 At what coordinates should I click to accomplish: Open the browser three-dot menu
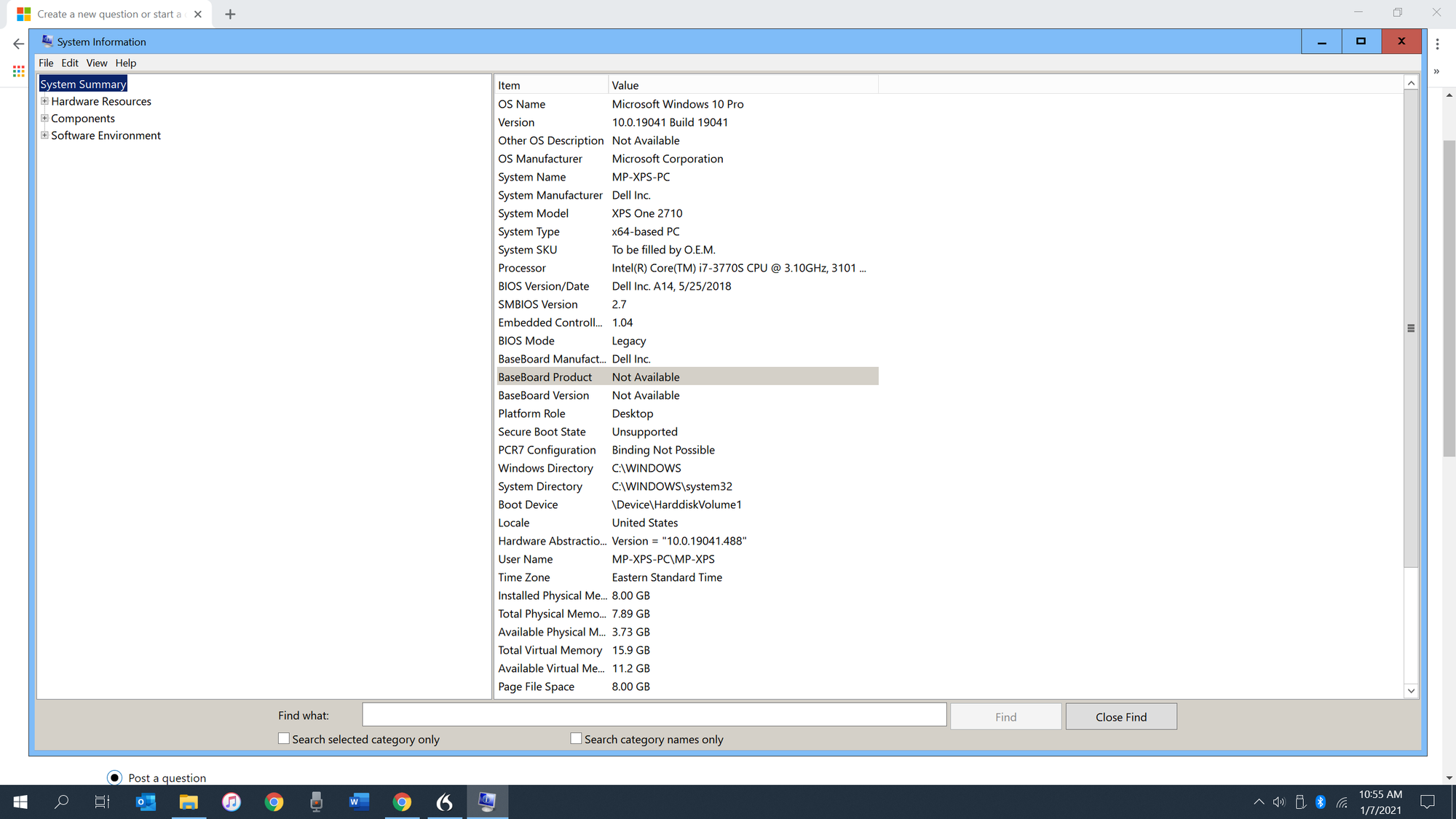tap(1438, 44)
